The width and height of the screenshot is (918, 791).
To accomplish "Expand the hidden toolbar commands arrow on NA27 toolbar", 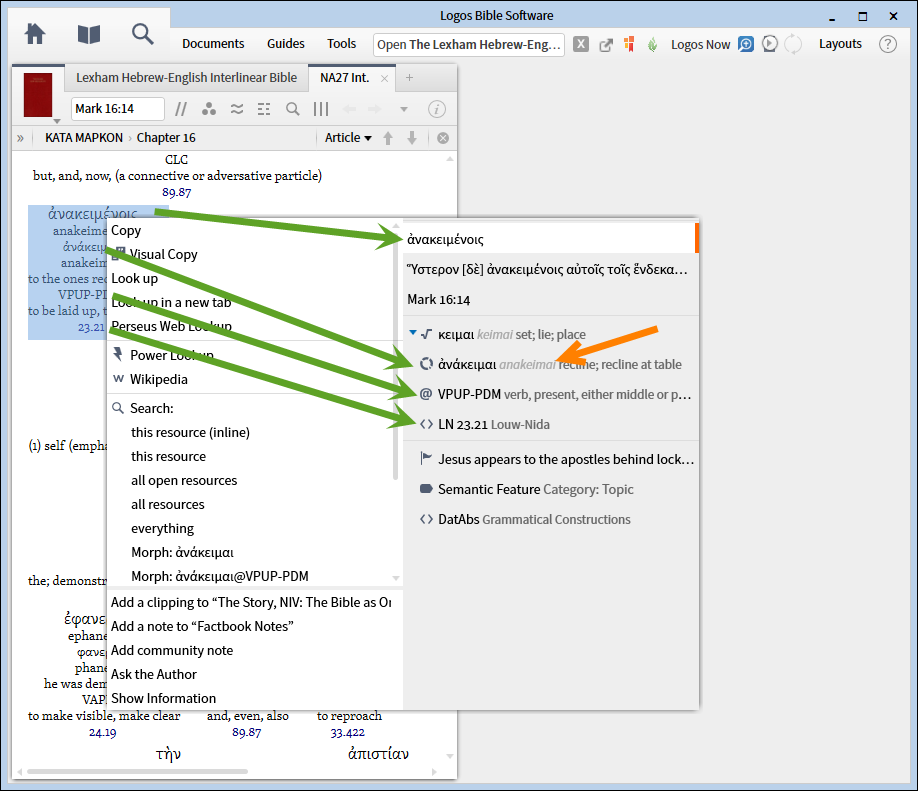I will tap(404, 109).
